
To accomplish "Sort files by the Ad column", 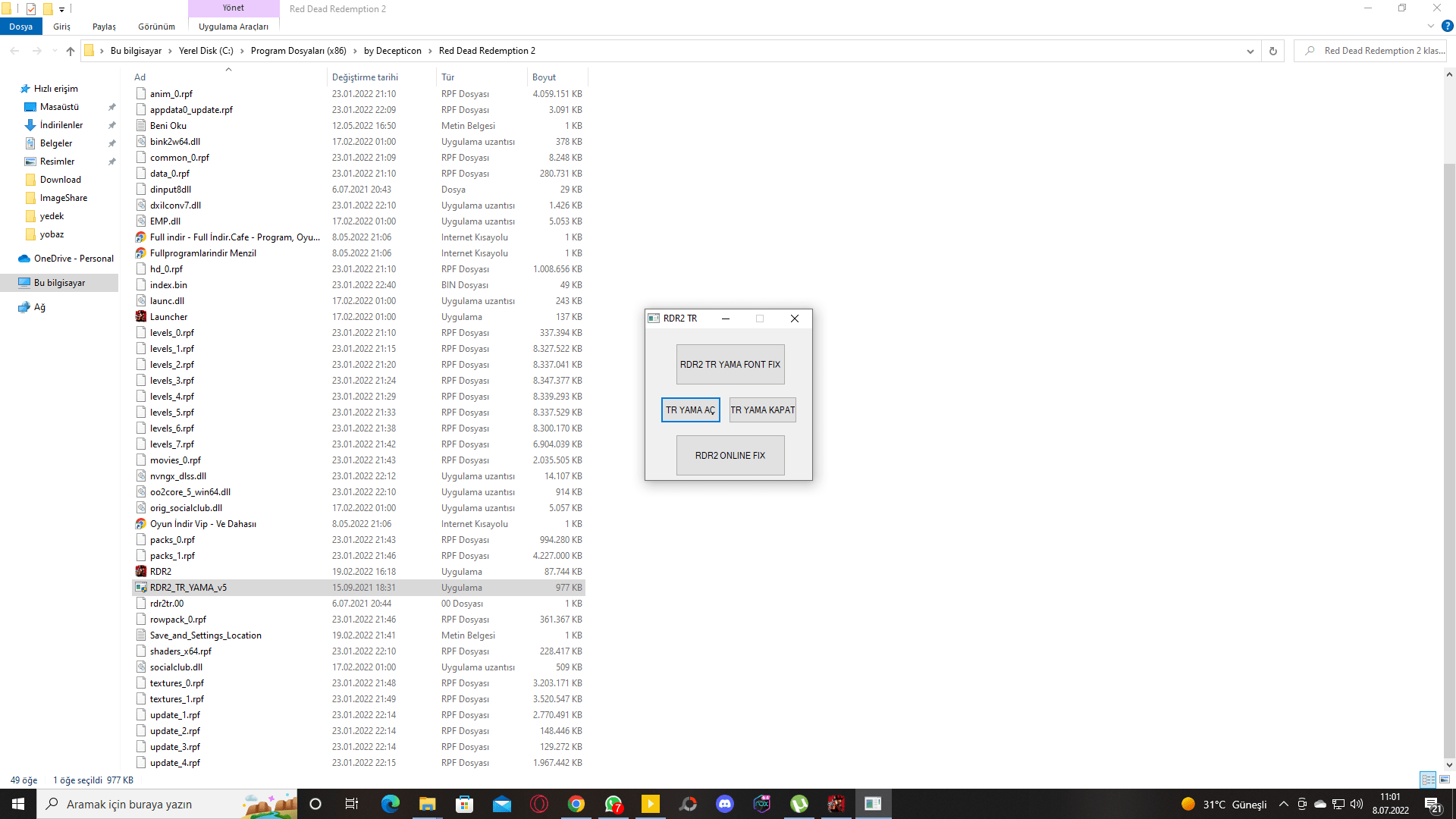I will click(227, 77).
